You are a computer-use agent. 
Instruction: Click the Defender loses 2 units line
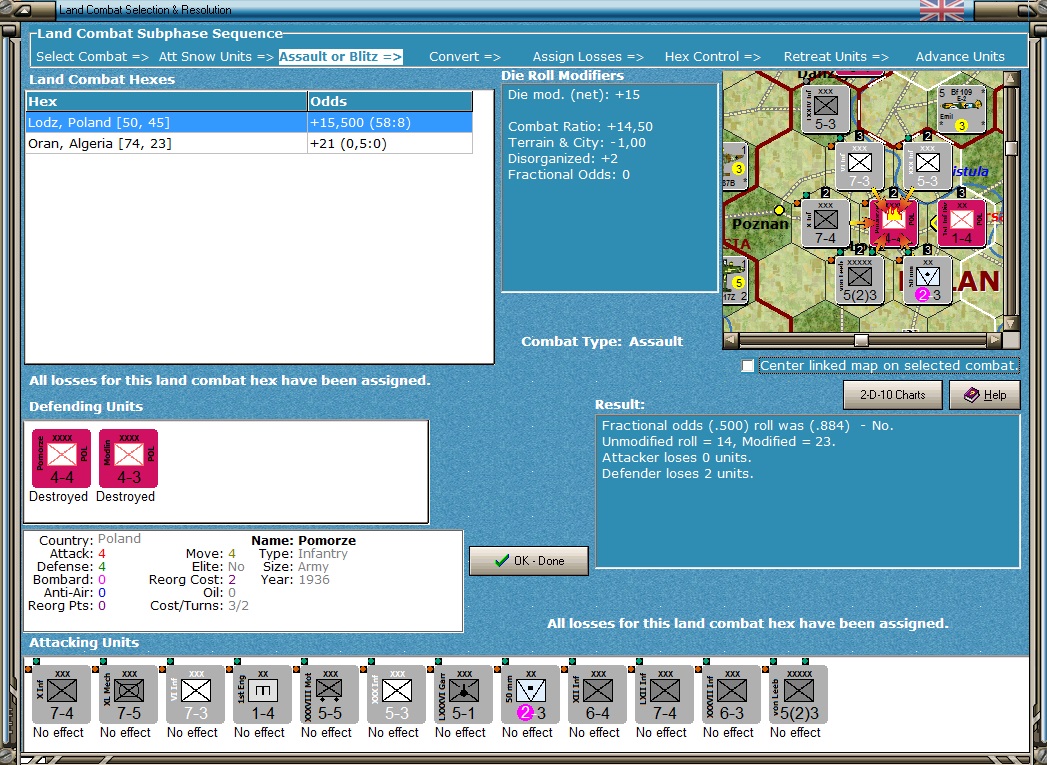tap(677, 473)
